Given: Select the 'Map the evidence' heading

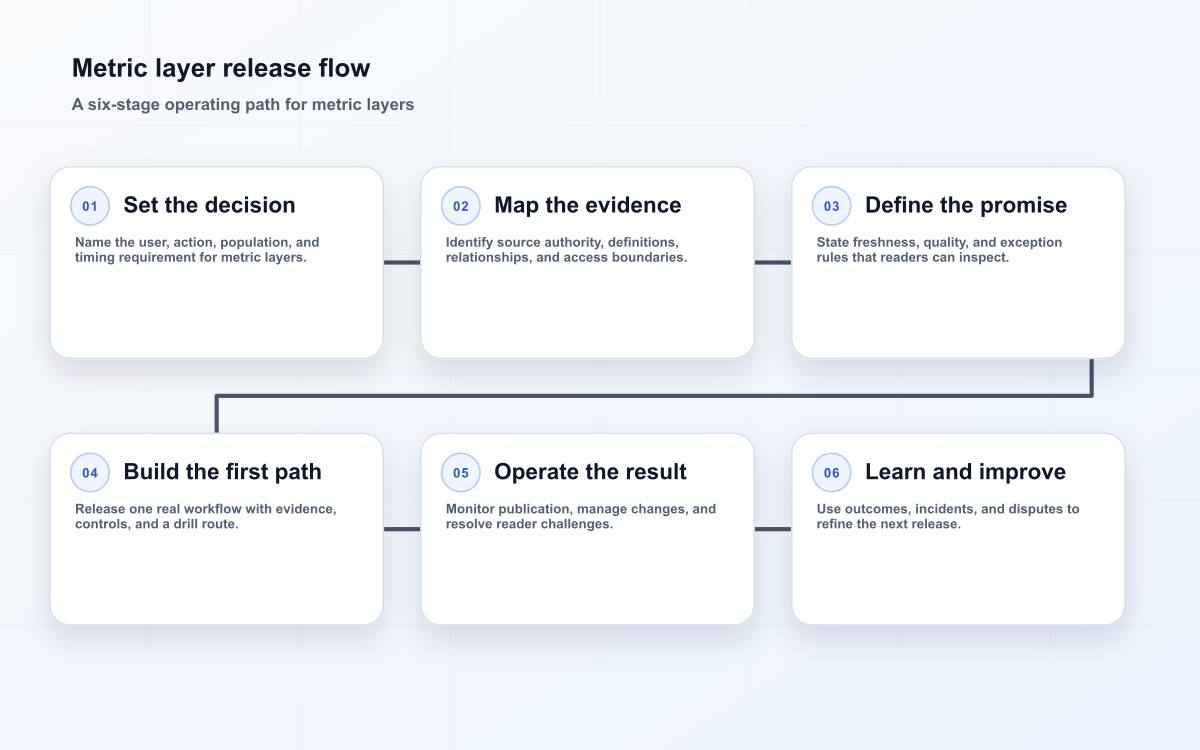Looking at the screenshot, I should (x=587, y=205).
